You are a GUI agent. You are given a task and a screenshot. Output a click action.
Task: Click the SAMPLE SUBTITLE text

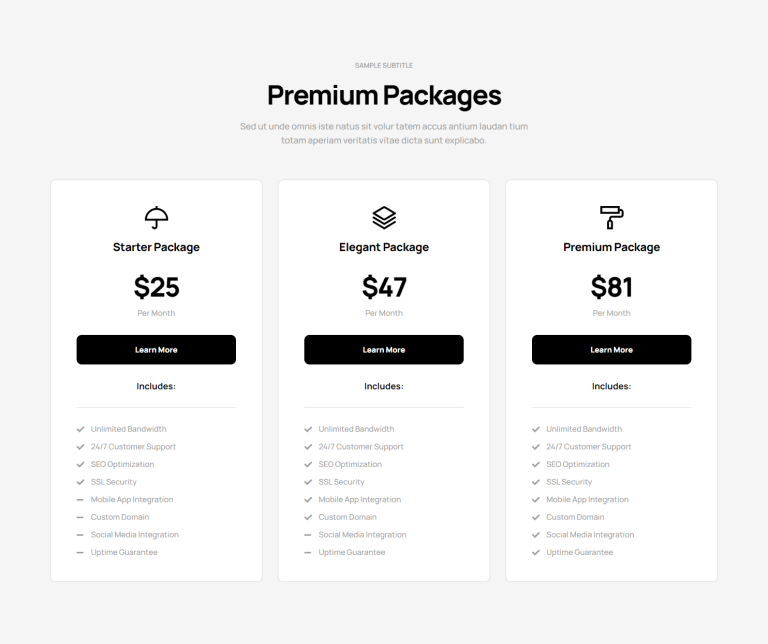[x=384, y=65]
